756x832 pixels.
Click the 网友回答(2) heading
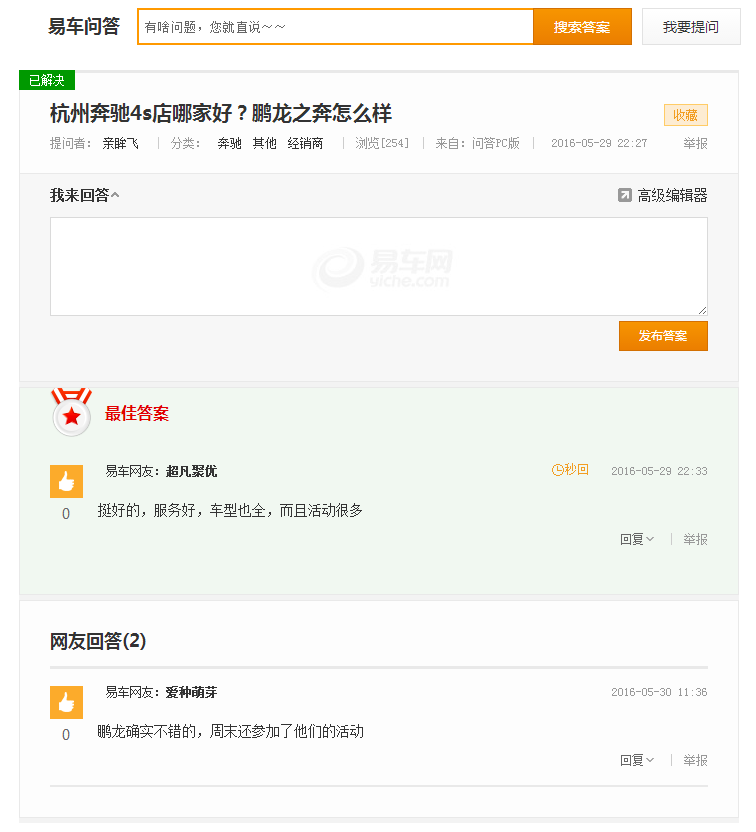[98, 641]
